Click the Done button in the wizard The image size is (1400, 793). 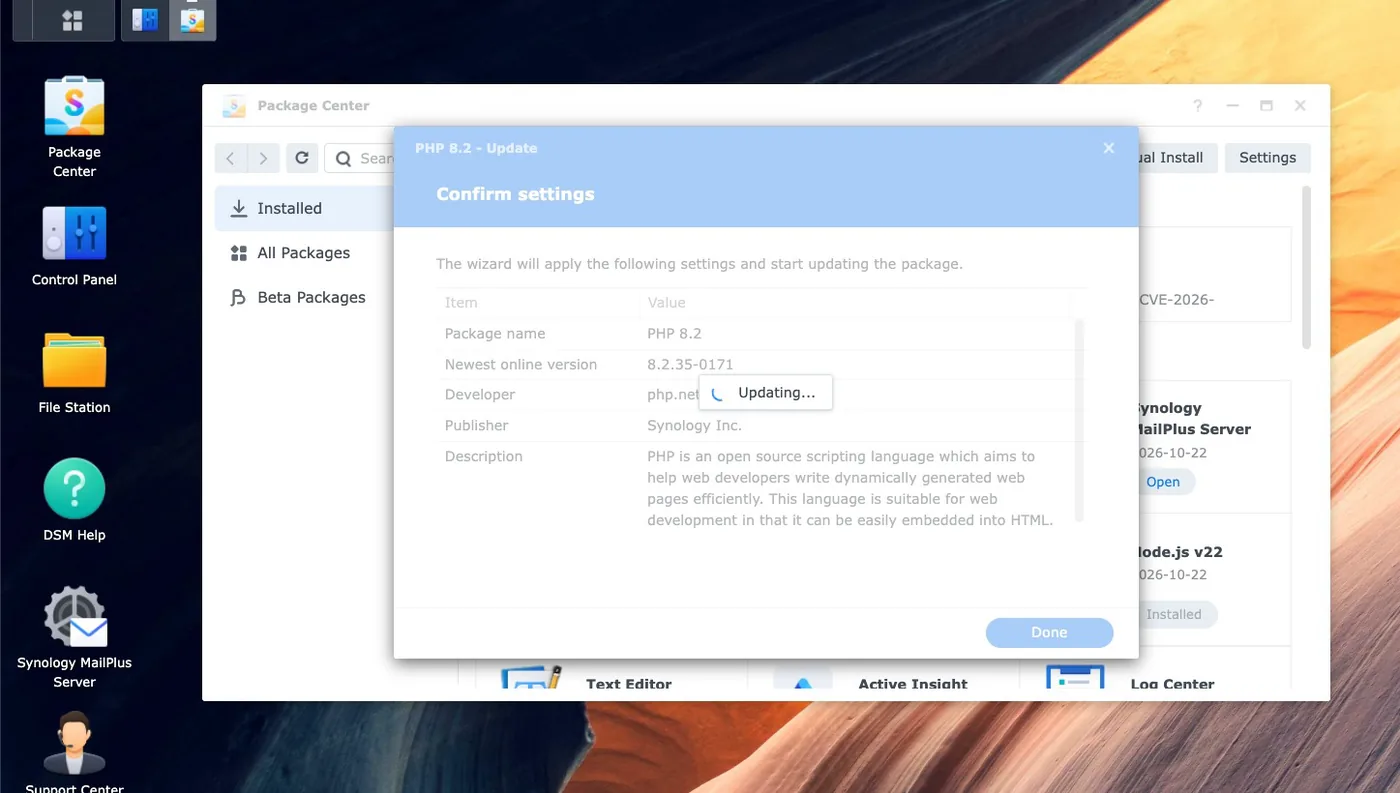pos(1049,632)
